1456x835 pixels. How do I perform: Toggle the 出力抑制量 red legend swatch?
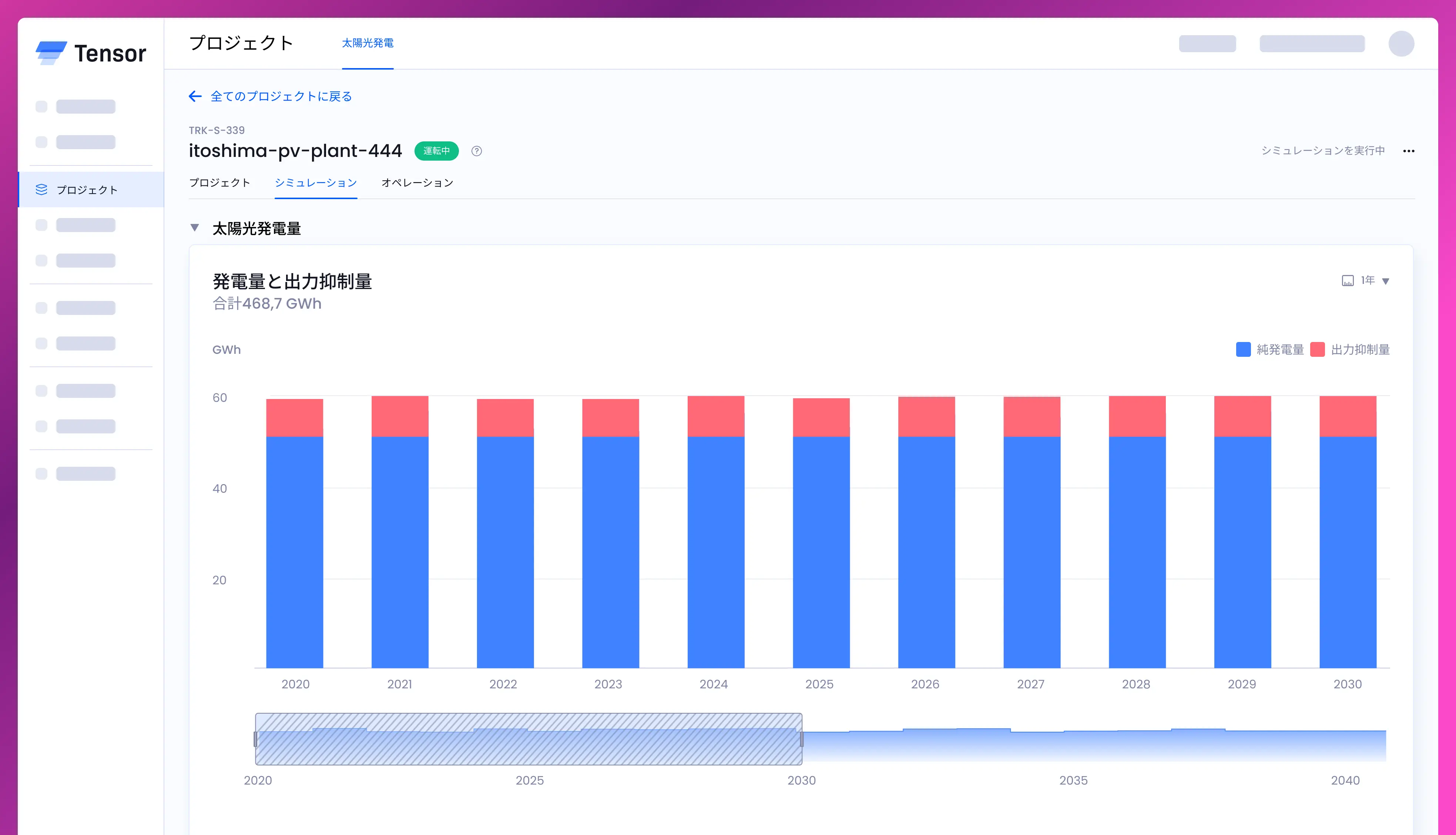(x=1317, y=349)
